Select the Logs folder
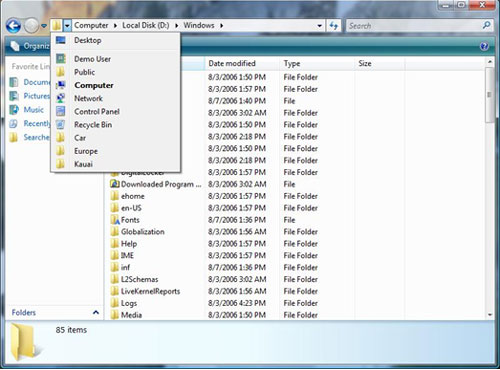This screenshot has width=500, height=370. pos(124,303)
